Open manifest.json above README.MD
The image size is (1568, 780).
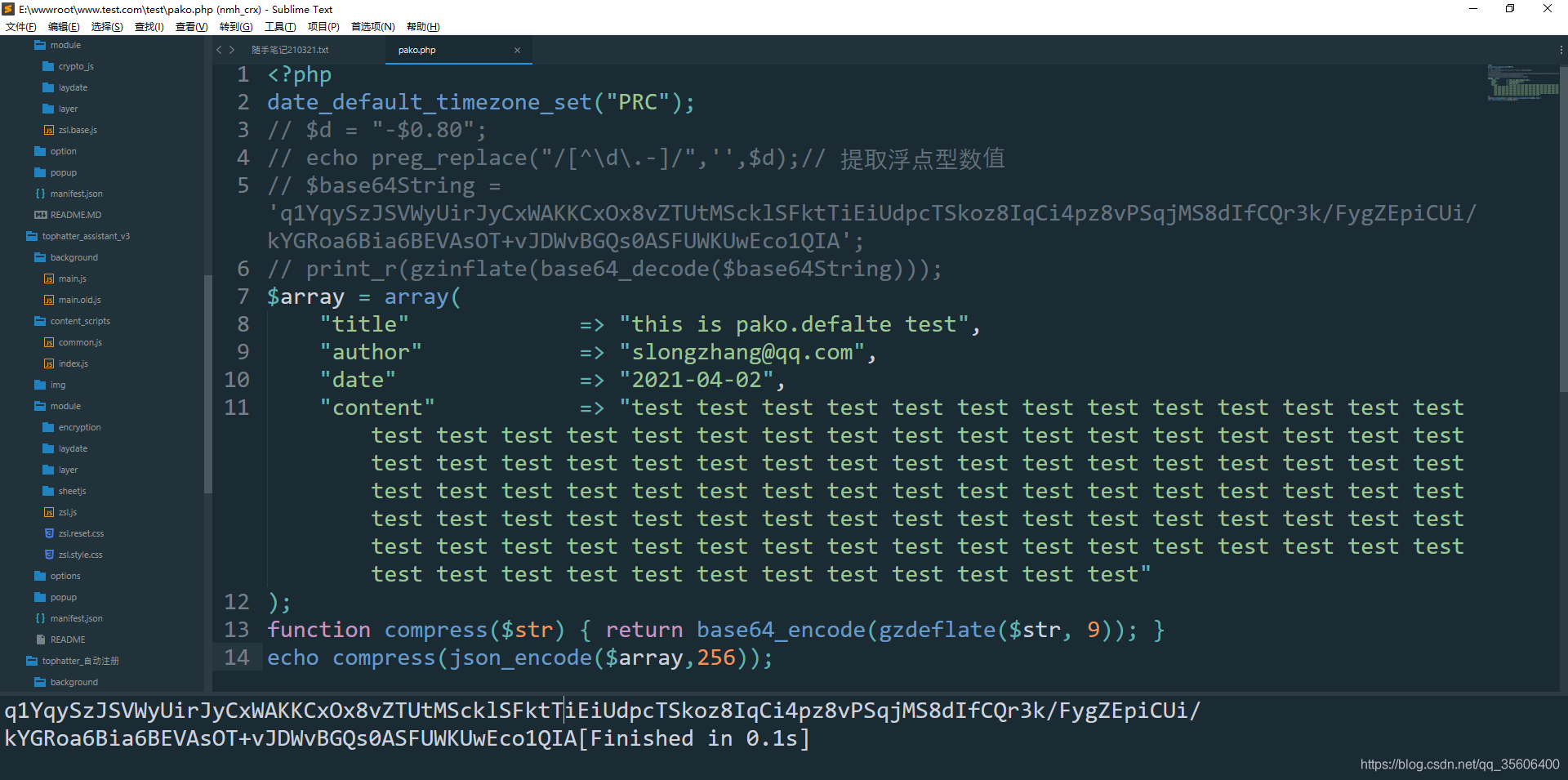pyautogui.click(x=76, y=194)
